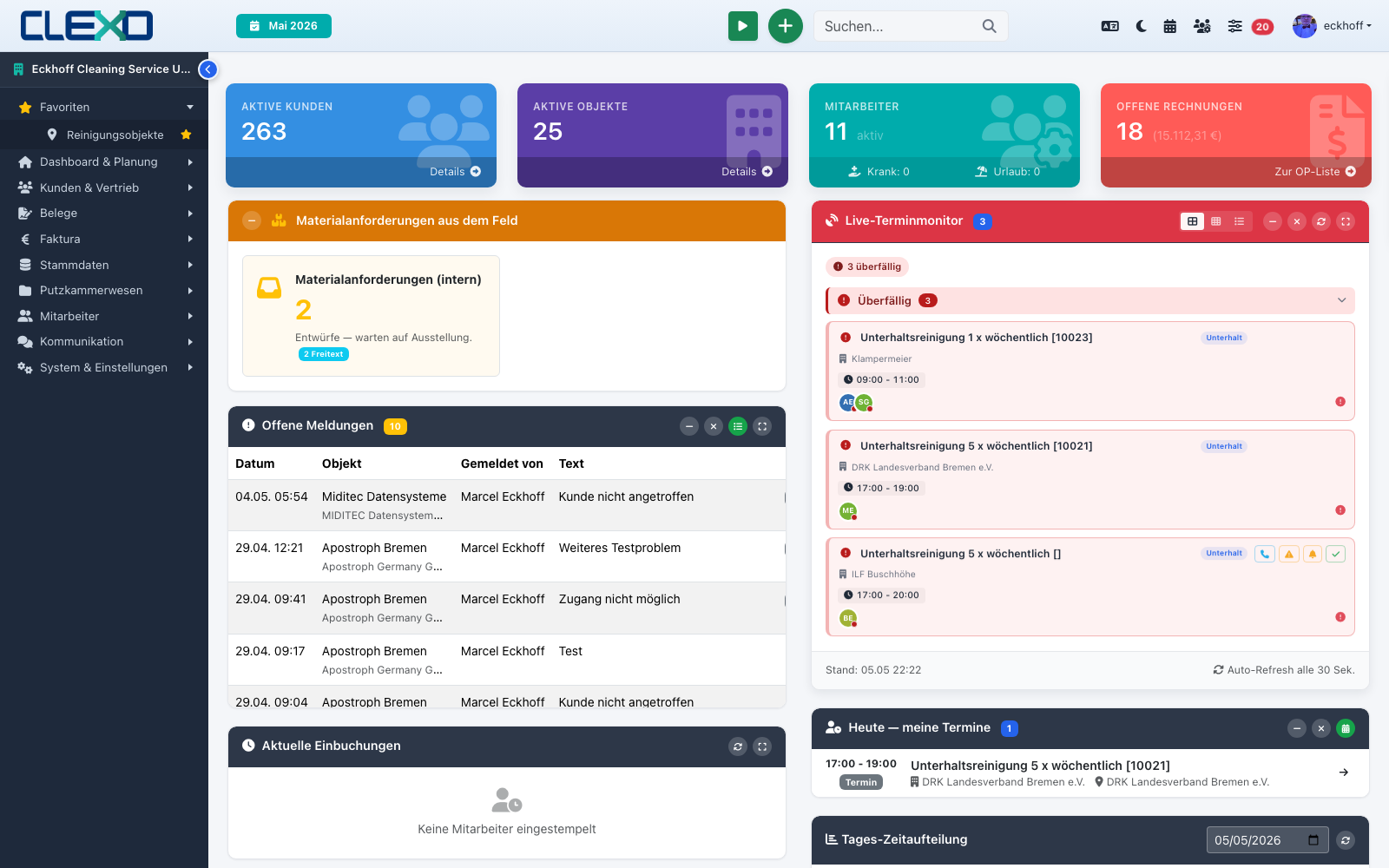Refresh the Tages-Zeitaufteilung panel

click(x=1346, y=840)
